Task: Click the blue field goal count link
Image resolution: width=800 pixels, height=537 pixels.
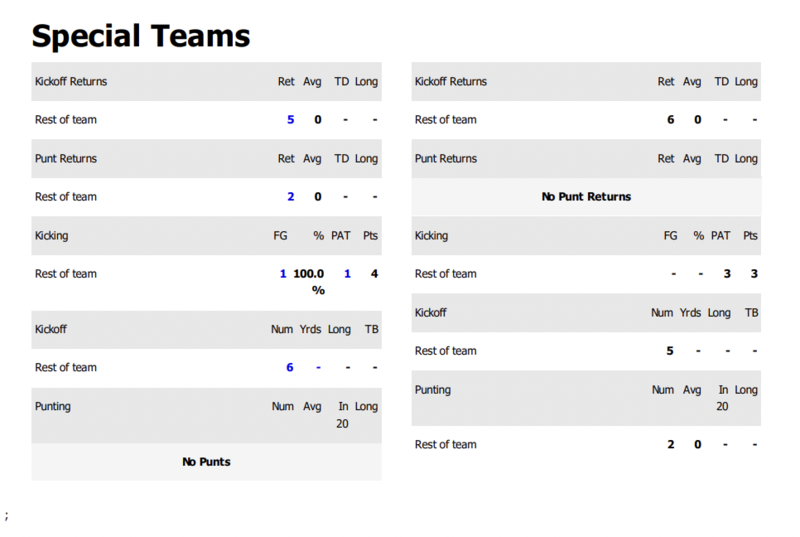Action: pyautogui.click(x=283, y=274)
